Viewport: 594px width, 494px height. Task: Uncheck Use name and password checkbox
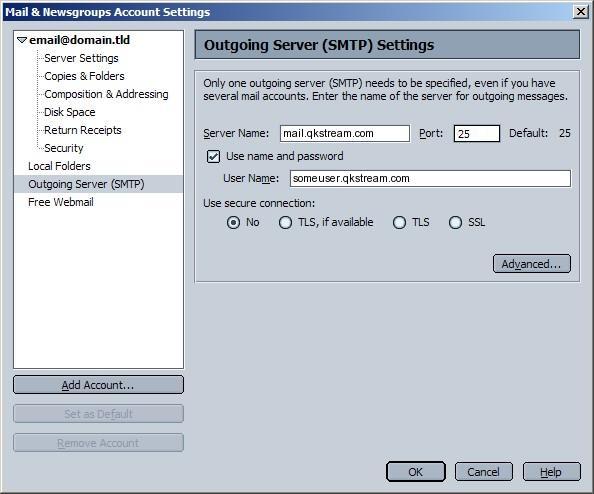pyautogui.click(x=213, y=156)
